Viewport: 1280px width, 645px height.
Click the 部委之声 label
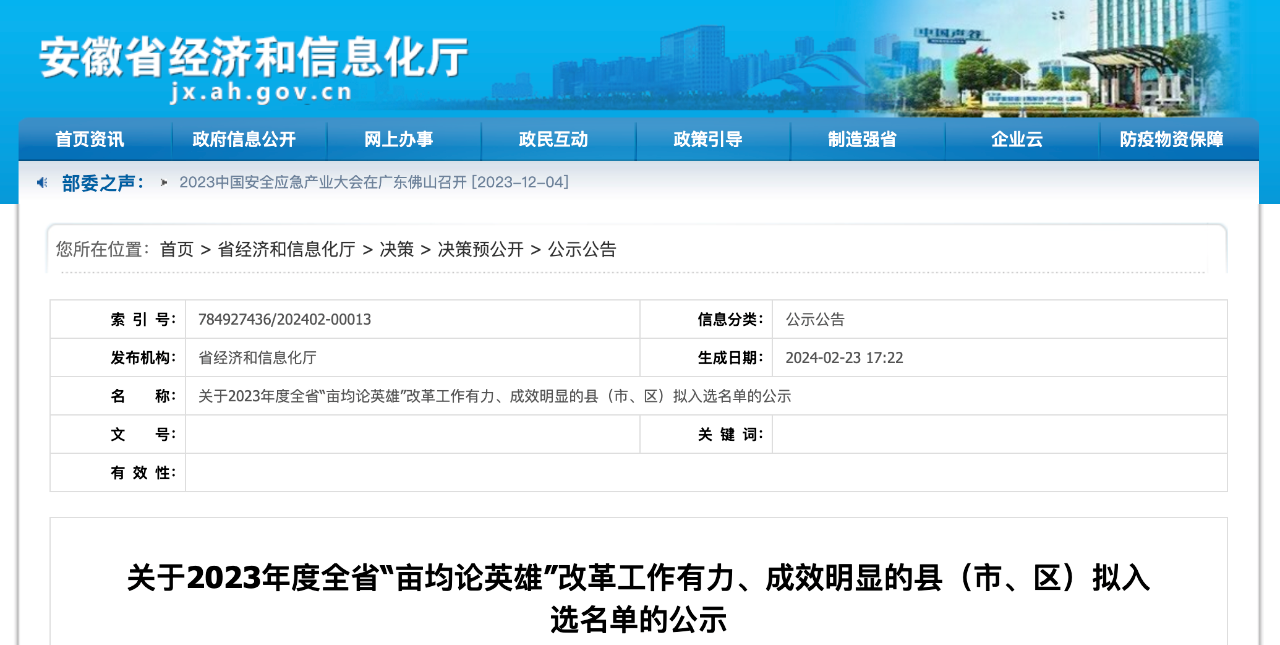click(102, 183)
